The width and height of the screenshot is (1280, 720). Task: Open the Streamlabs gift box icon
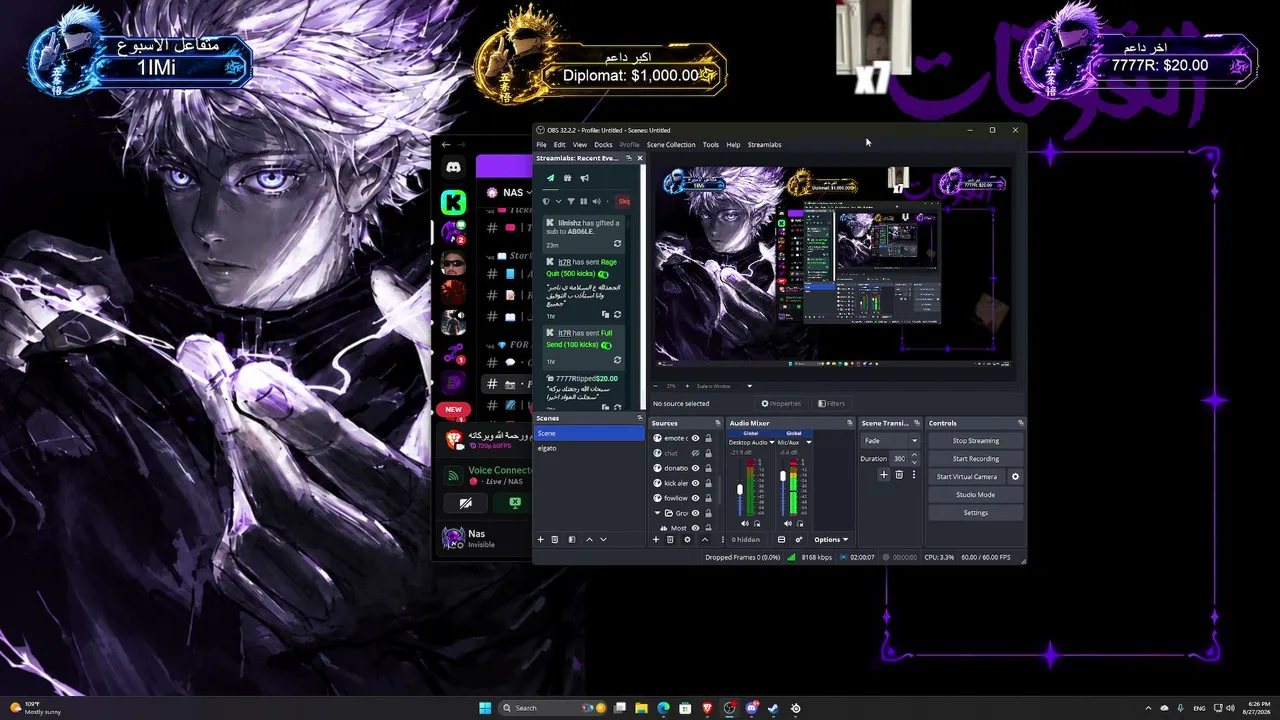pos(567,178)
